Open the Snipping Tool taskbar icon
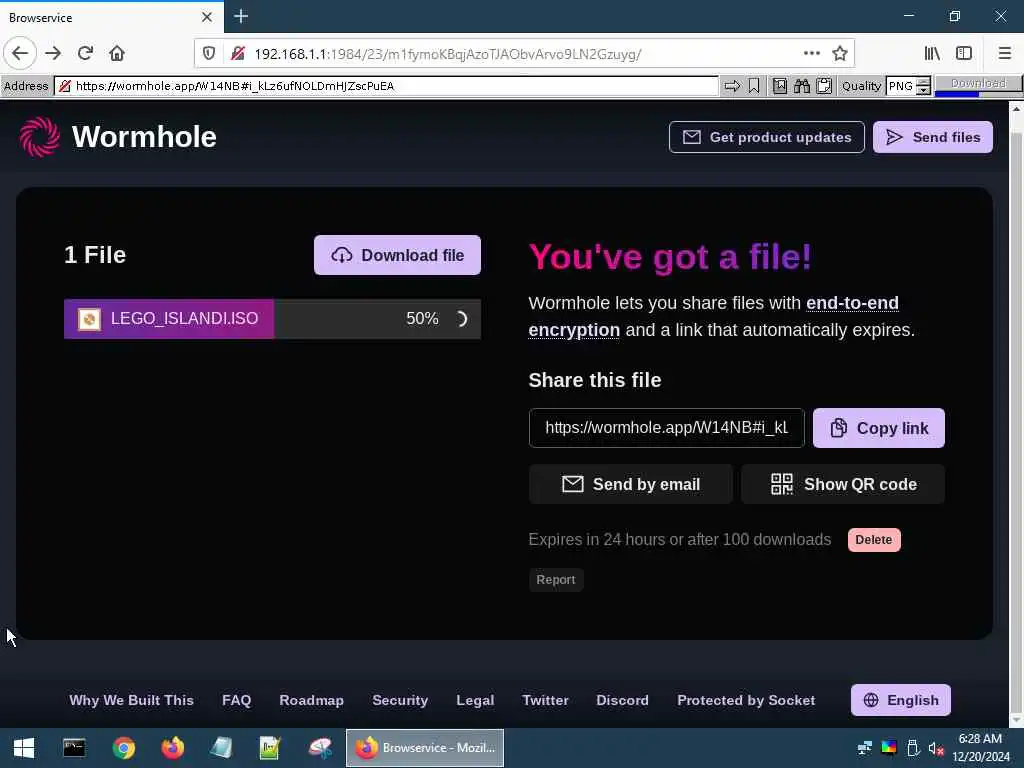Screen dimensions: 1024x768 click(320, 748)
